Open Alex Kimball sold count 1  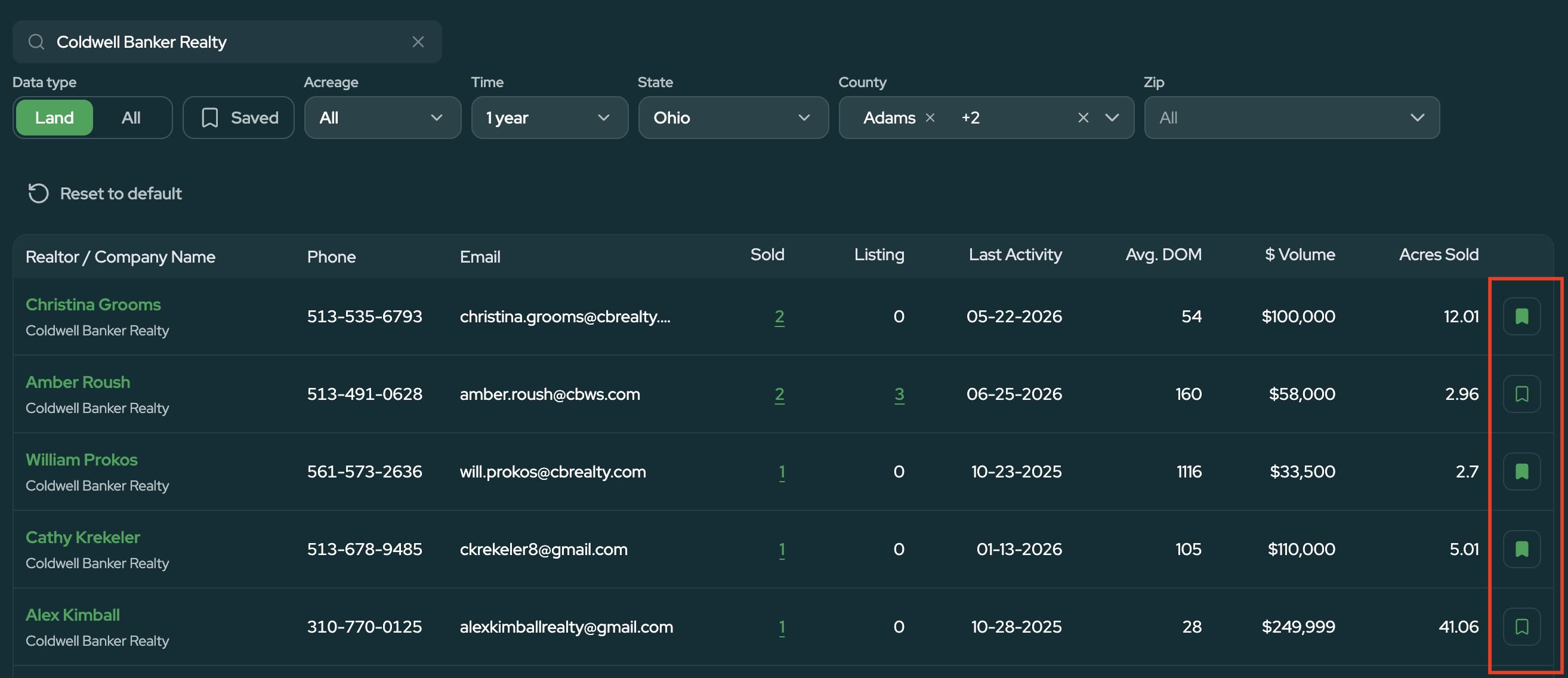[782, 627]
